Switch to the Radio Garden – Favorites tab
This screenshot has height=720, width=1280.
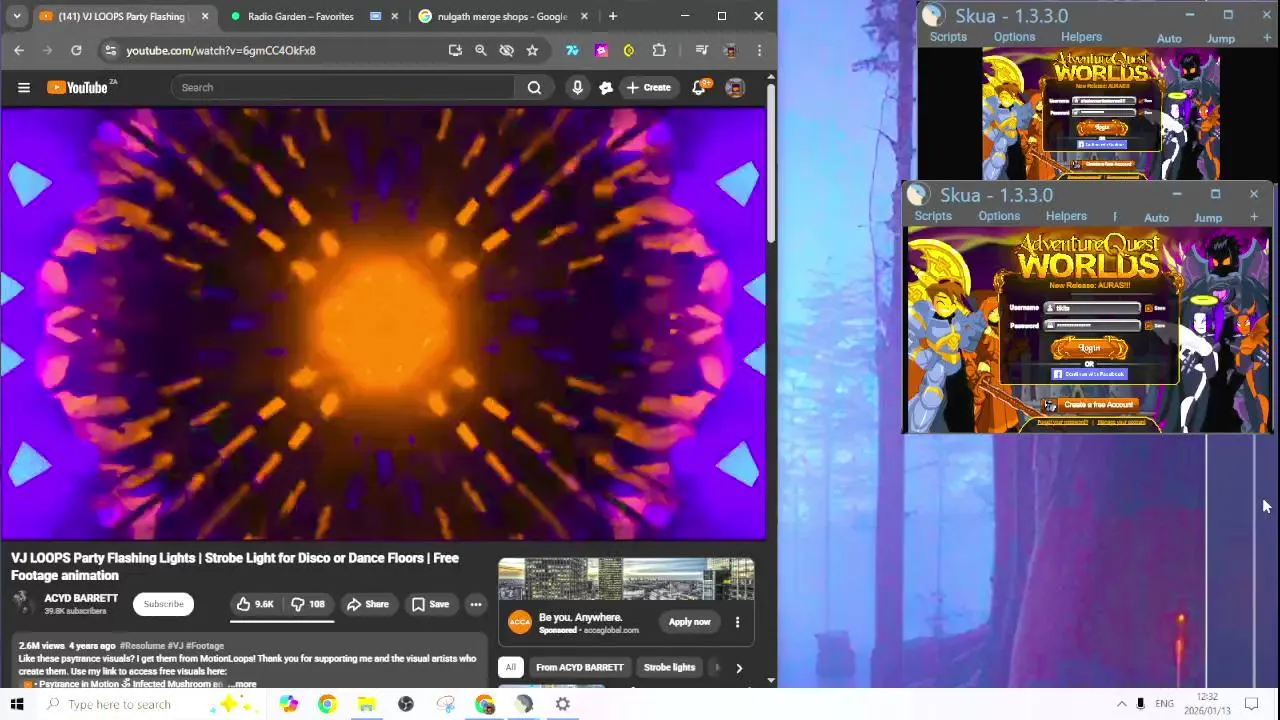[x=300, y=16]
